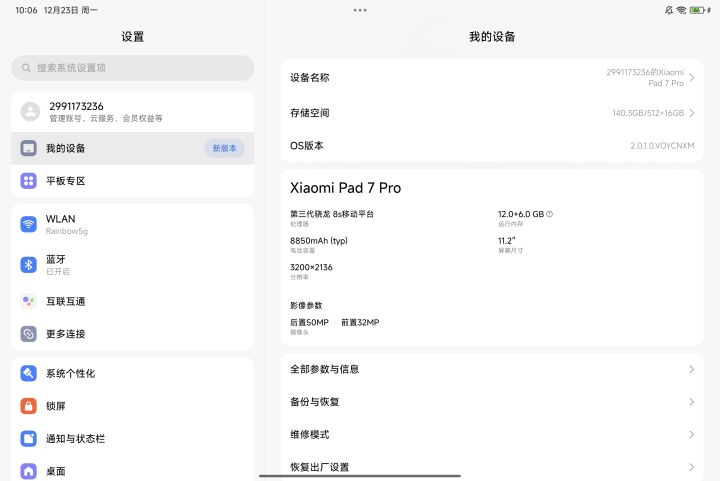Open the 更多连接 link icon
Image resolution: width=720 pixels, height=481 pixels.
click(28, 334)
